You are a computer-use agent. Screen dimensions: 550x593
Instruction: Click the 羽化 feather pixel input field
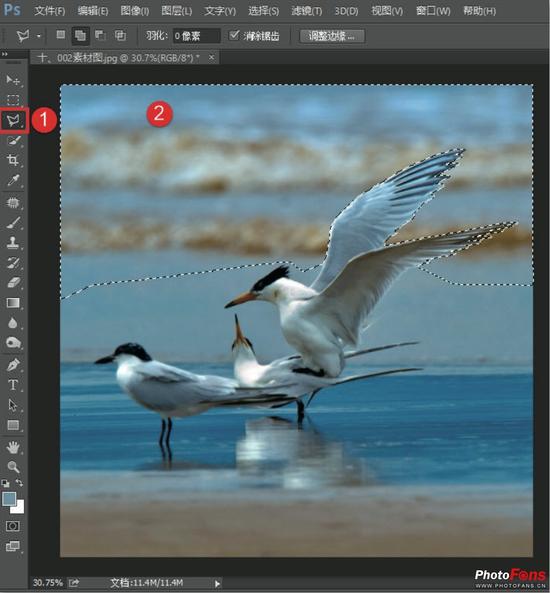(x=196, y=36)
